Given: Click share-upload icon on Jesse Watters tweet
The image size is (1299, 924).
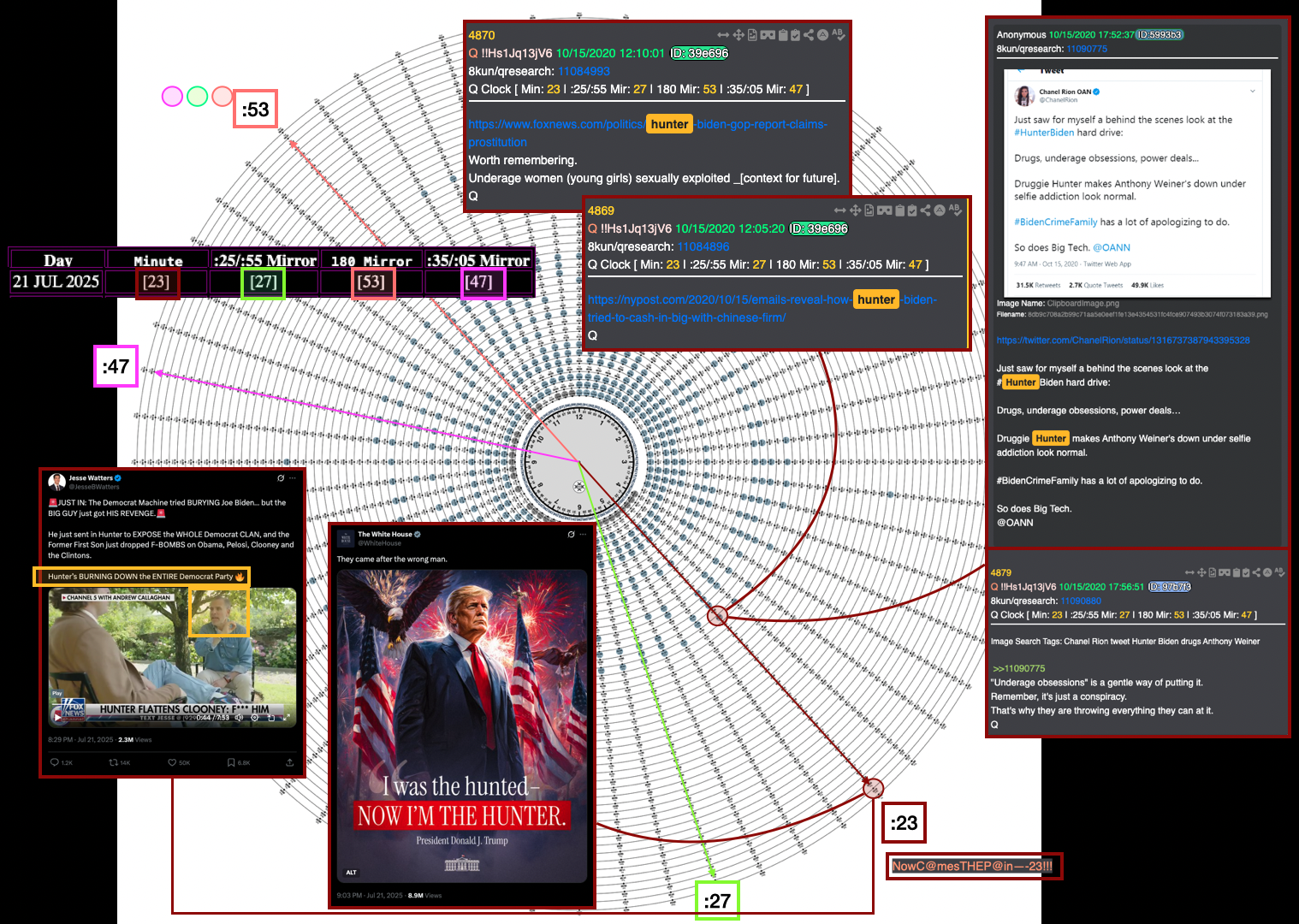Looking at the screenshot, I should (289, 762).
